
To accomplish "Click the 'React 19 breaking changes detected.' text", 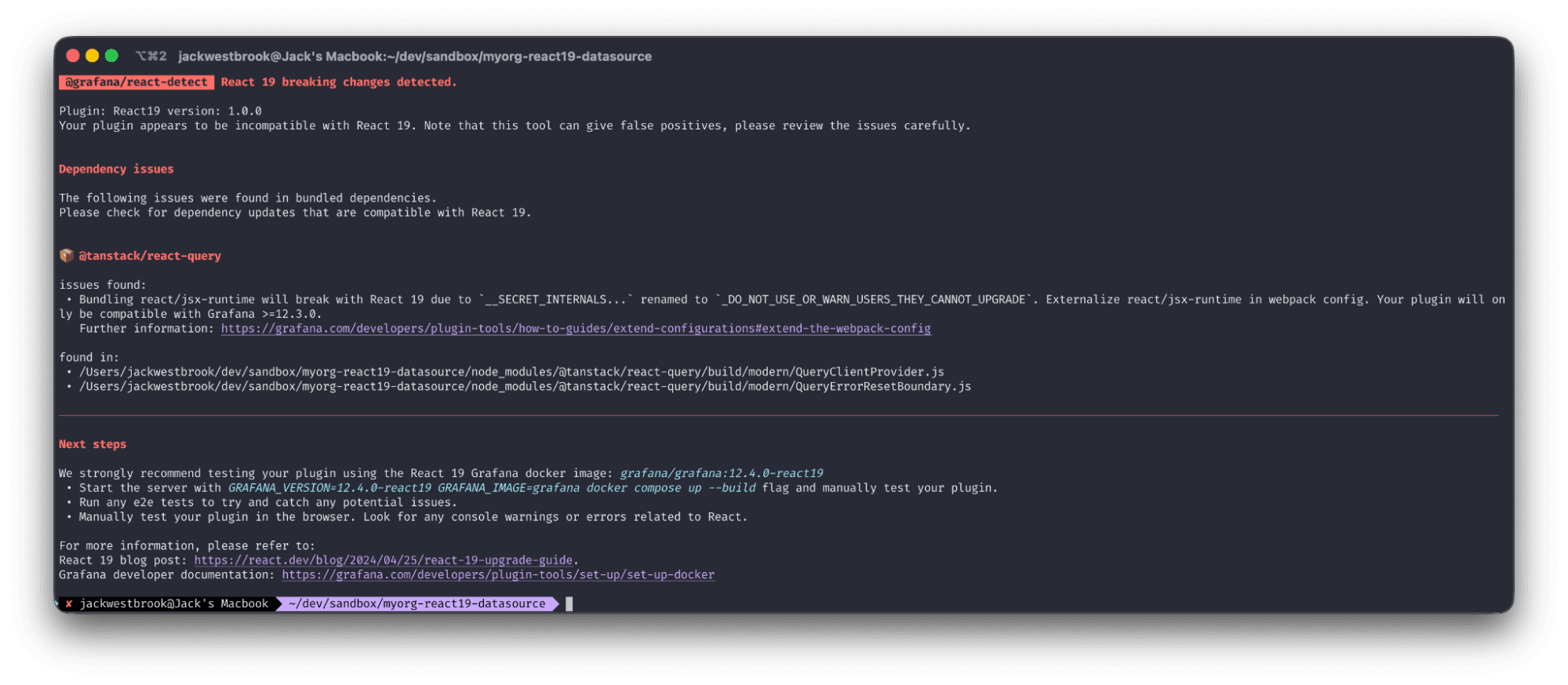I will point(339,82).
